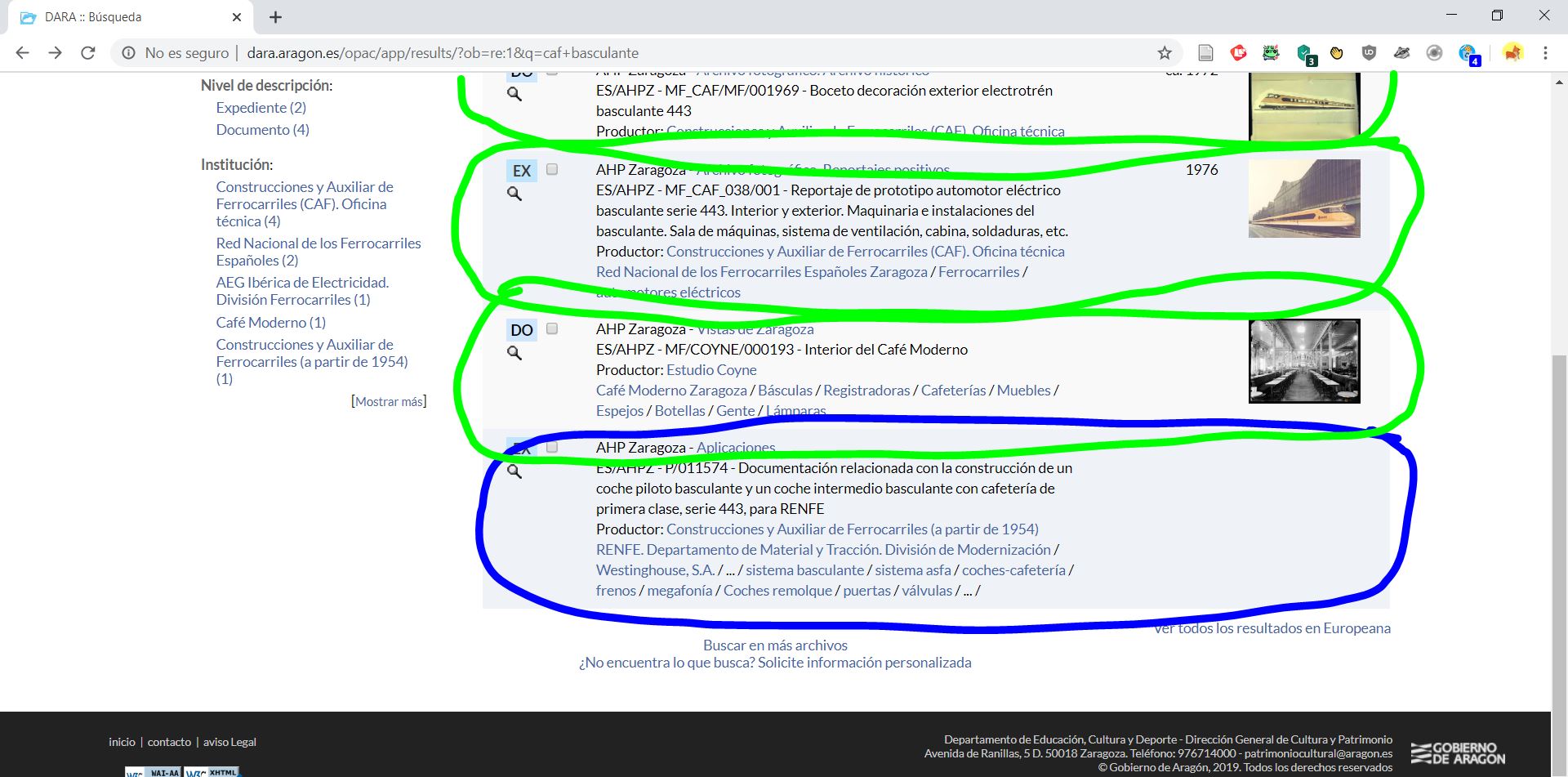Open the sistema basculante subject link

[804, 570]
